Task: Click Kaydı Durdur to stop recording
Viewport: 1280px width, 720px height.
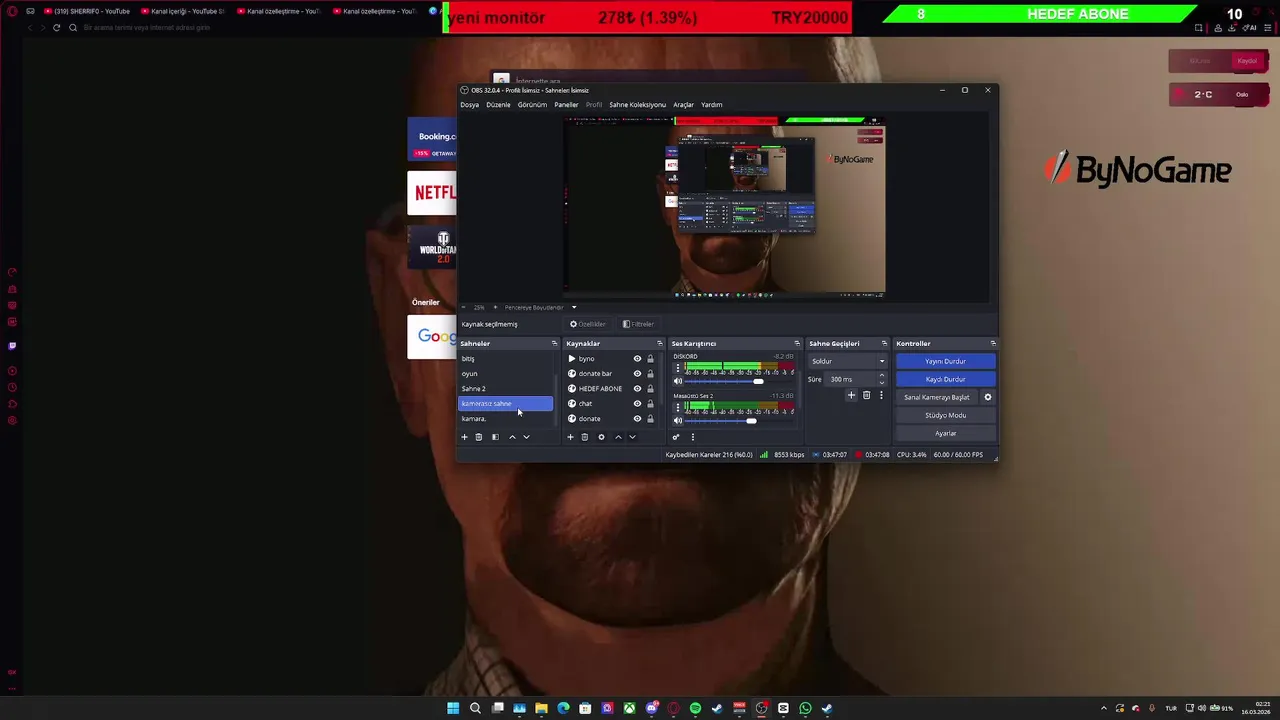Action: click(x=945, y=379)
